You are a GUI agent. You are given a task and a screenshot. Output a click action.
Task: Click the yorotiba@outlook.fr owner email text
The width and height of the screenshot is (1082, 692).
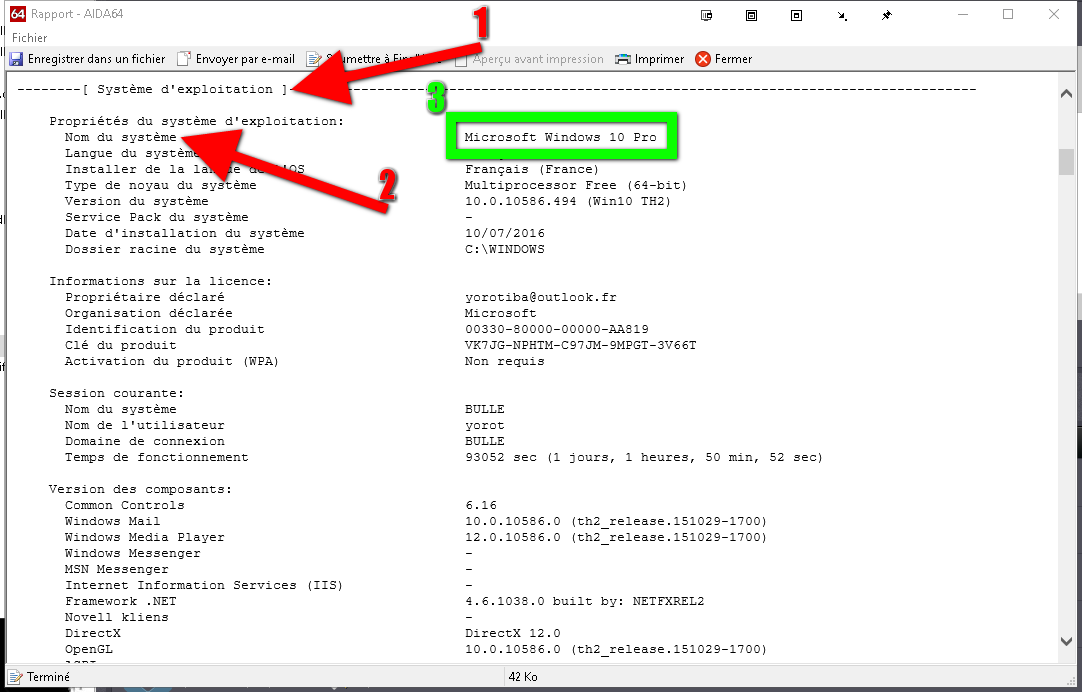click(541, 297)
